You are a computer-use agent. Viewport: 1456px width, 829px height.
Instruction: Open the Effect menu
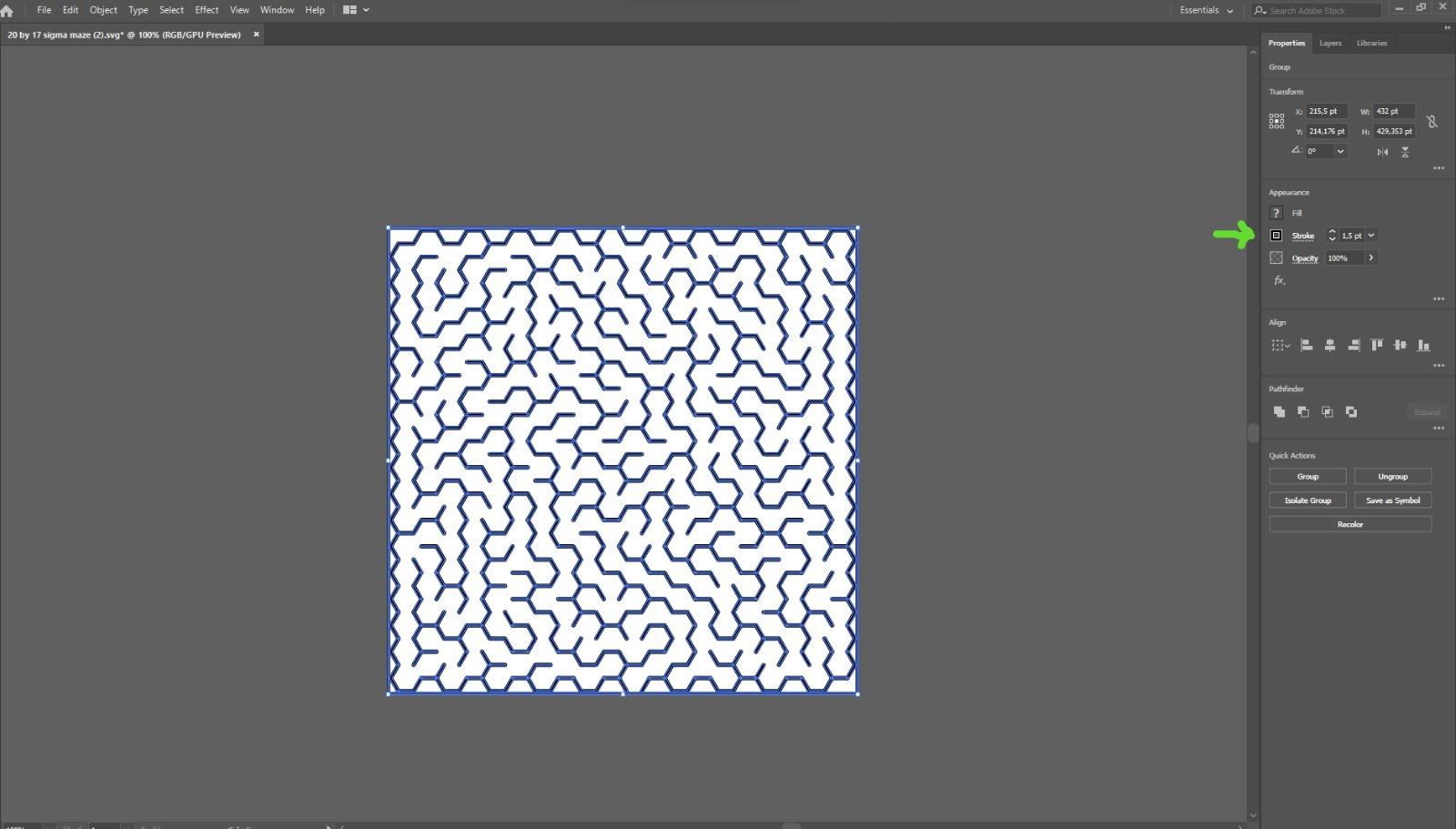click(x=207, y=10)
